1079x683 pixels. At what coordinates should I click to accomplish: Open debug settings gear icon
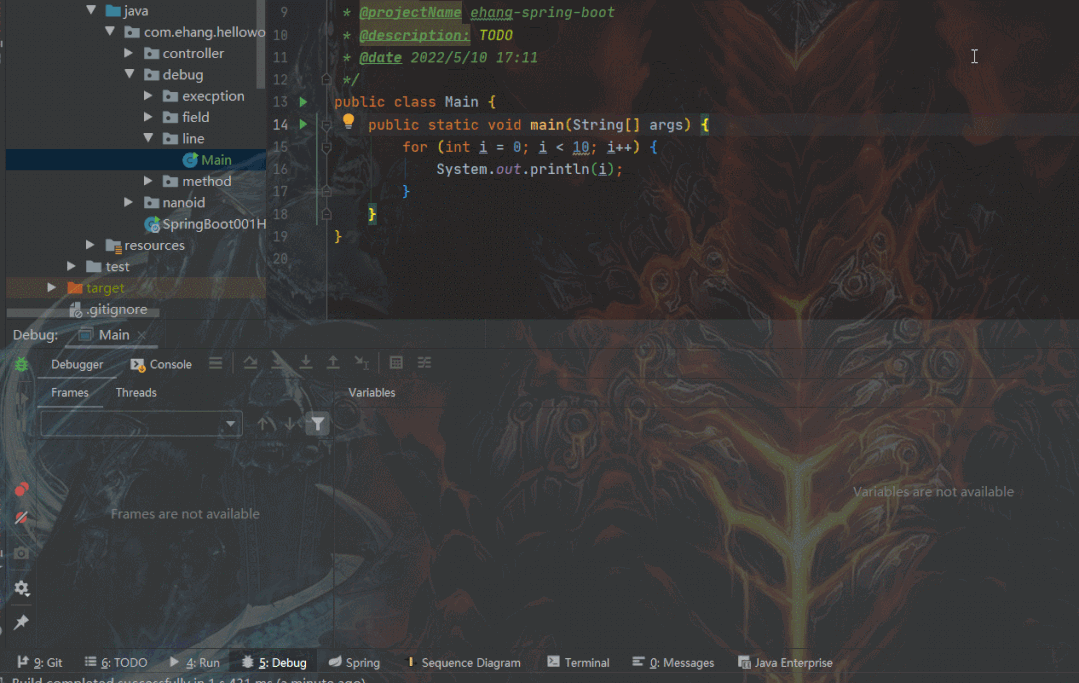[21, 588]
